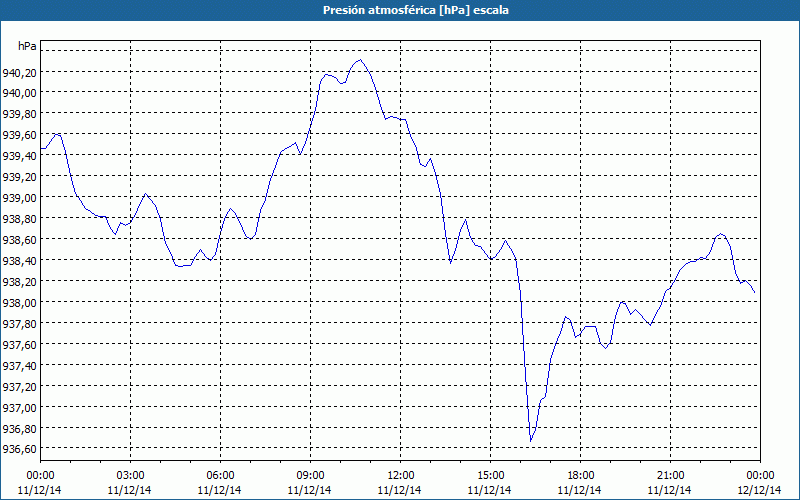The image size is (800, 500).
Task: Click the 938,20 y-axis label
Action: click(19, 282)
